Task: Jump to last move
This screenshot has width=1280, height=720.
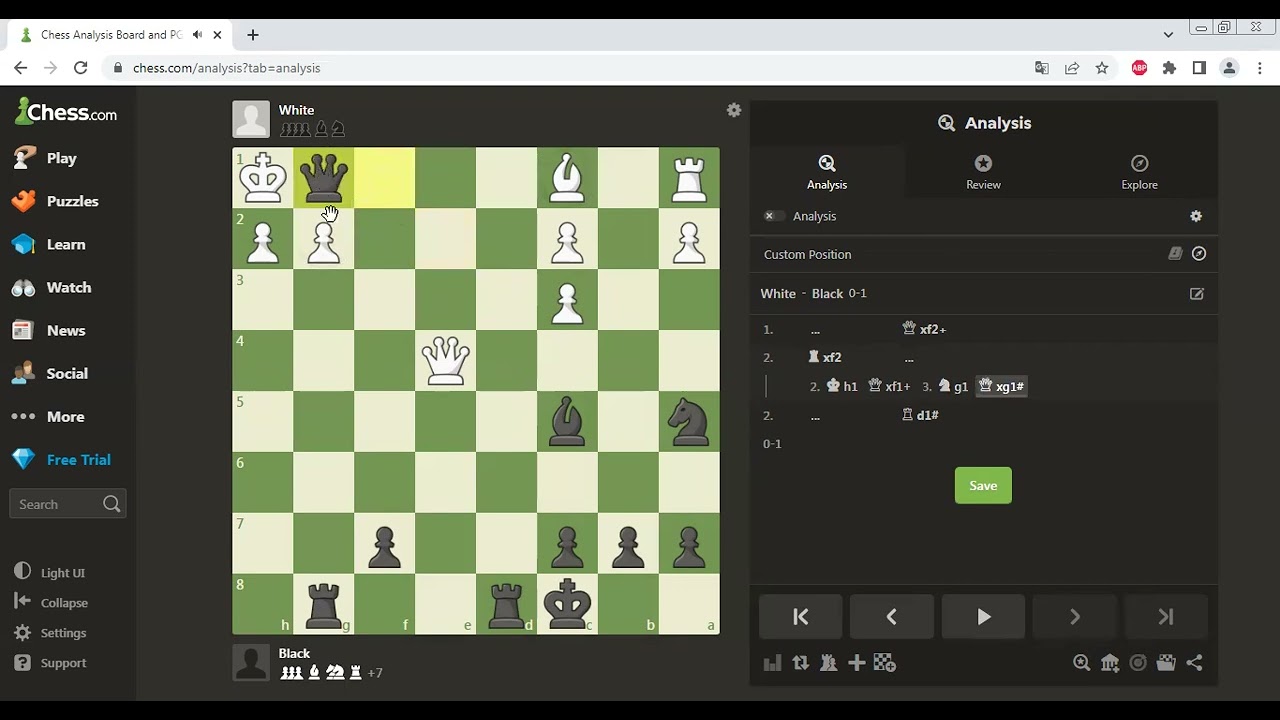Action: tap(1165, 617)
